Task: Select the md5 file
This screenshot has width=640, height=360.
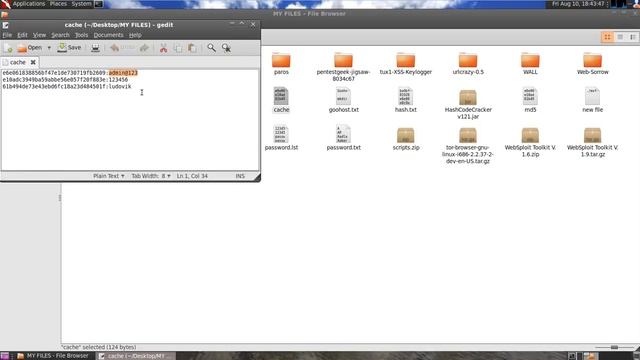Action: tap(530, 100)
